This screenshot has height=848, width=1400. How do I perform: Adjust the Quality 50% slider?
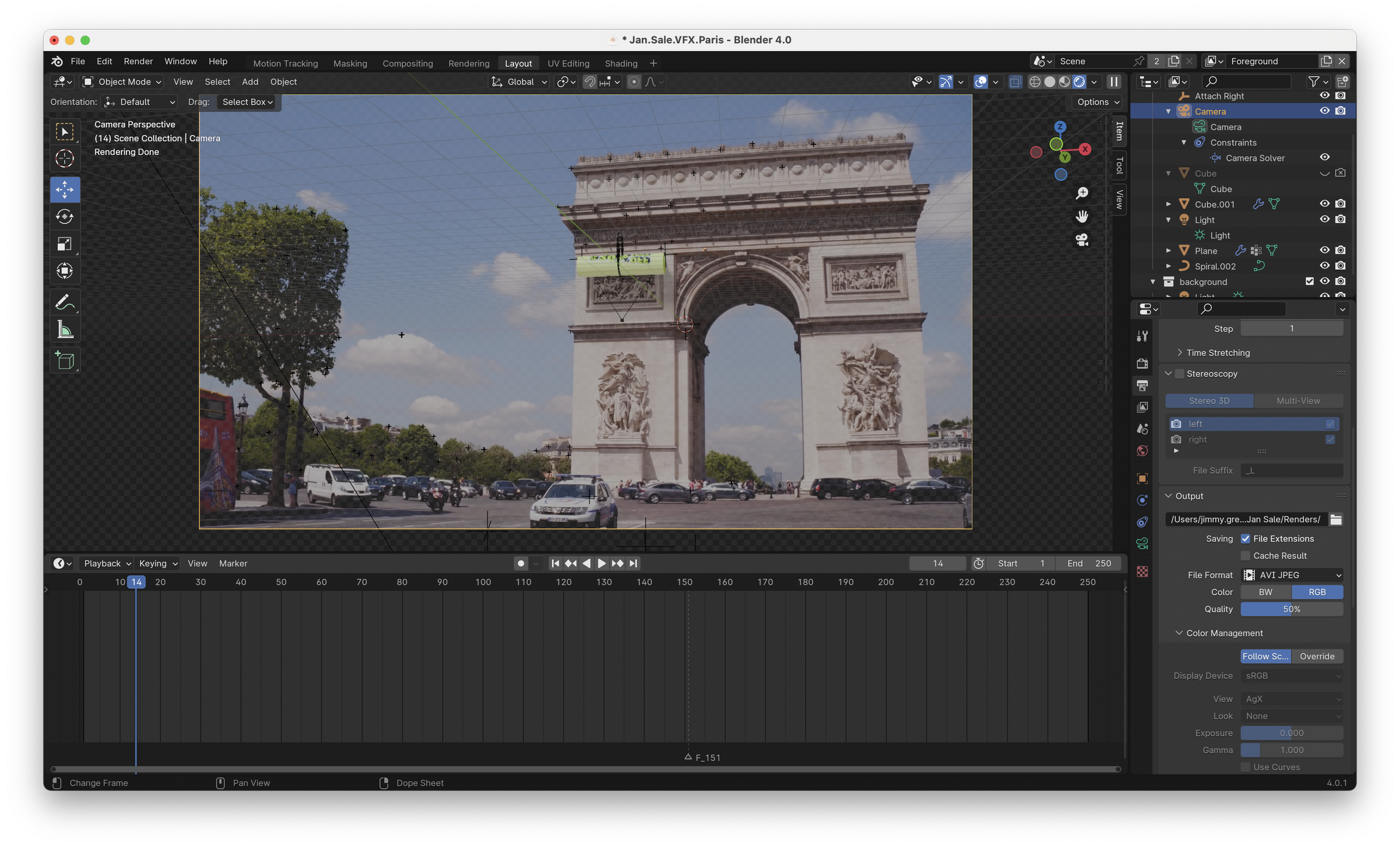[x=1291, y=609]
